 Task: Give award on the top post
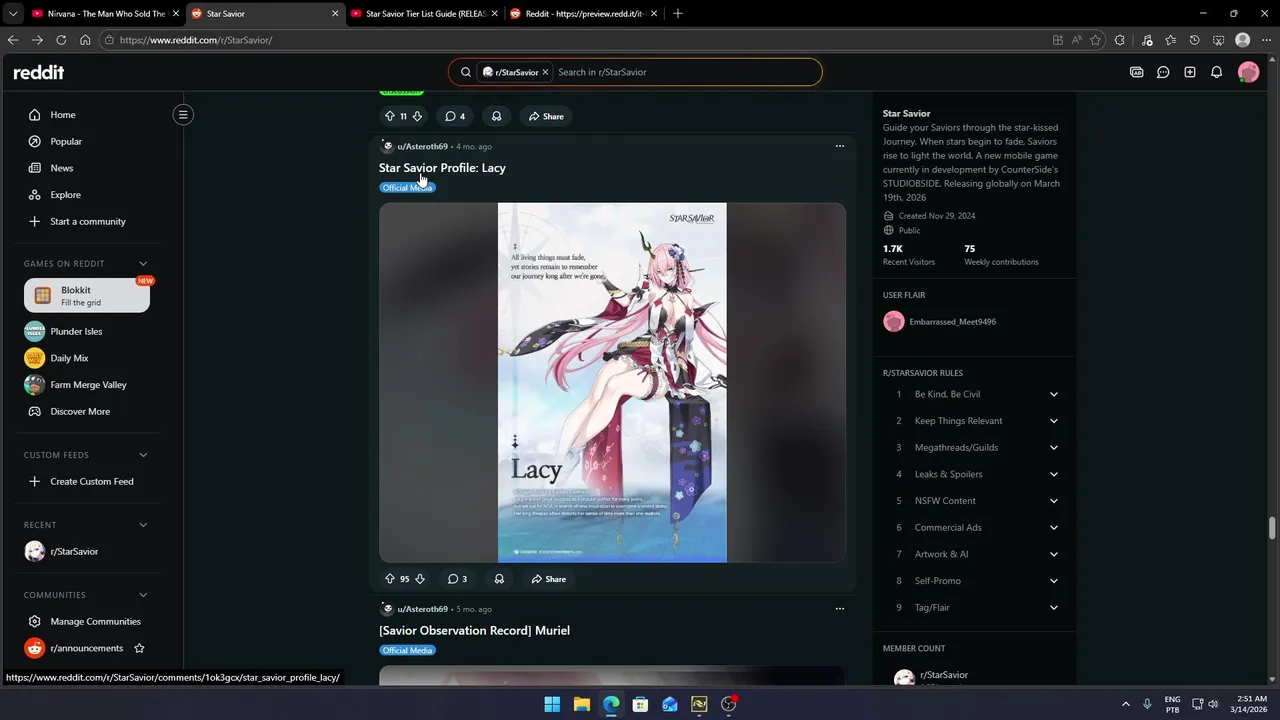496,116
